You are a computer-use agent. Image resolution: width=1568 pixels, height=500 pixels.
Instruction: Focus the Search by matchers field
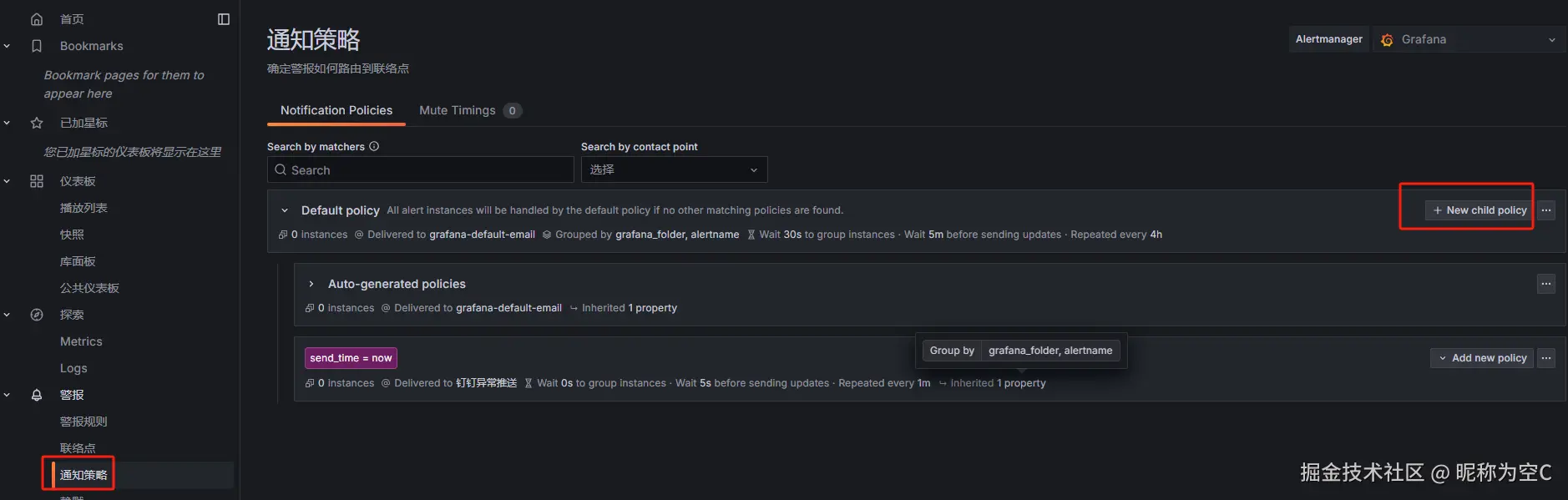click(x=420, y=169)
